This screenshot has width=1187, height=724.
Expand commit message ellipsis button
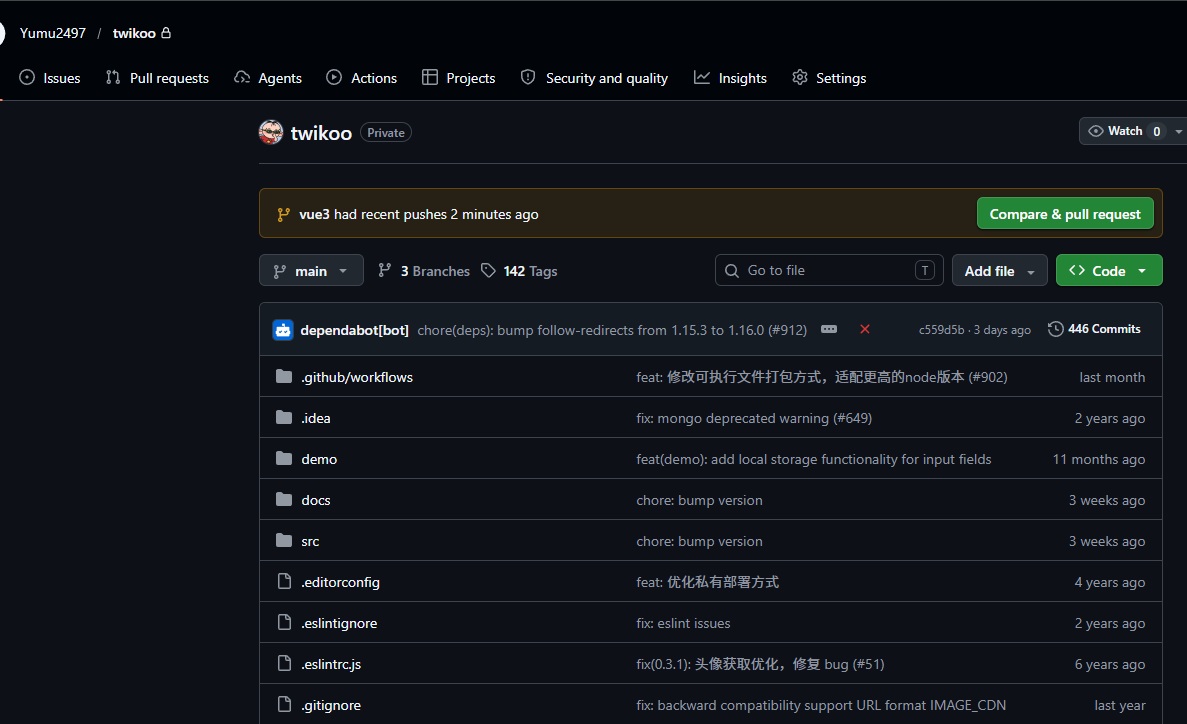pos(829,329)
